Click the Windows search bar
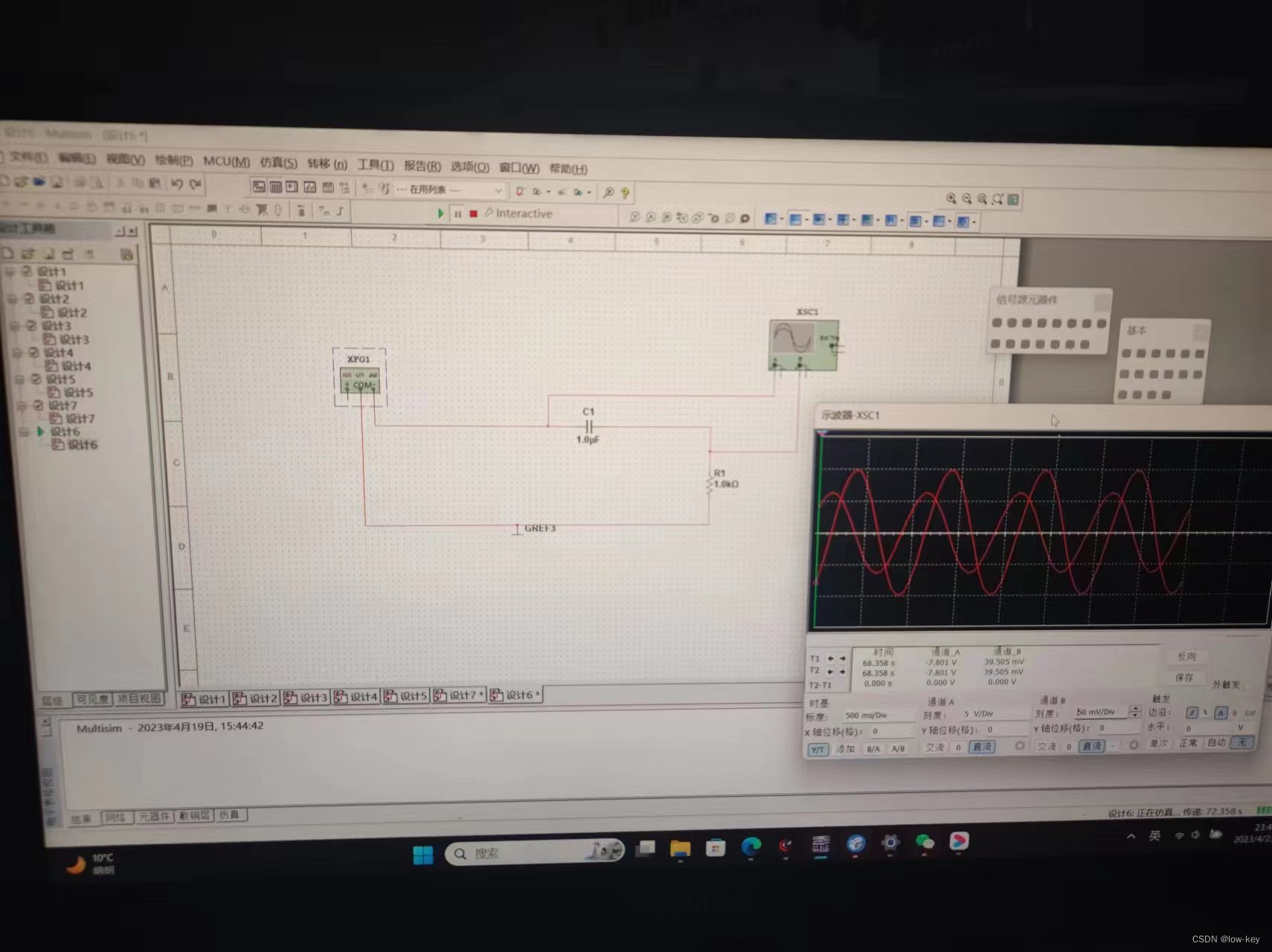 pyautogui.click(x=533, y=853)
